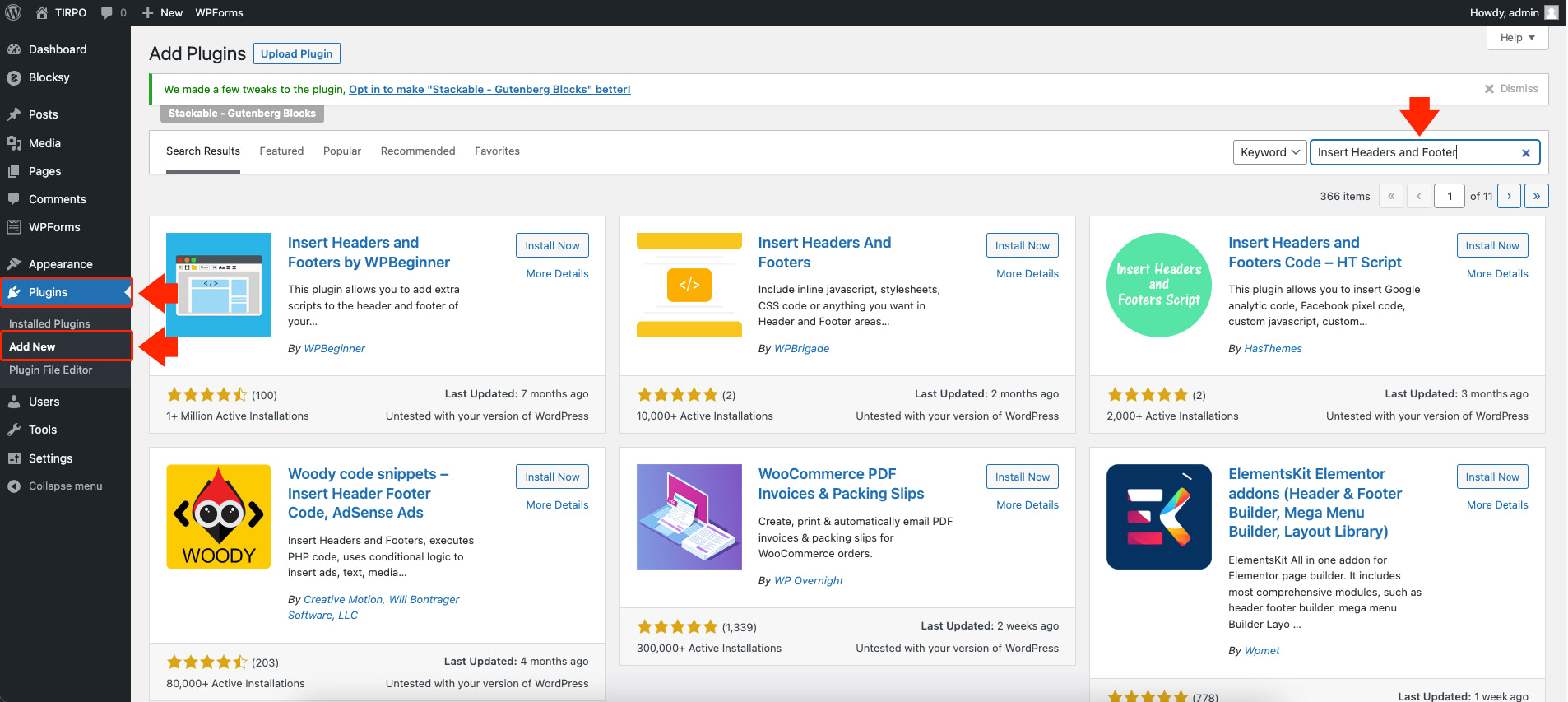The width and height of the screenshot is (1568, 702).
Task: Go to next page of results
Action: (x=1509, y=196)
